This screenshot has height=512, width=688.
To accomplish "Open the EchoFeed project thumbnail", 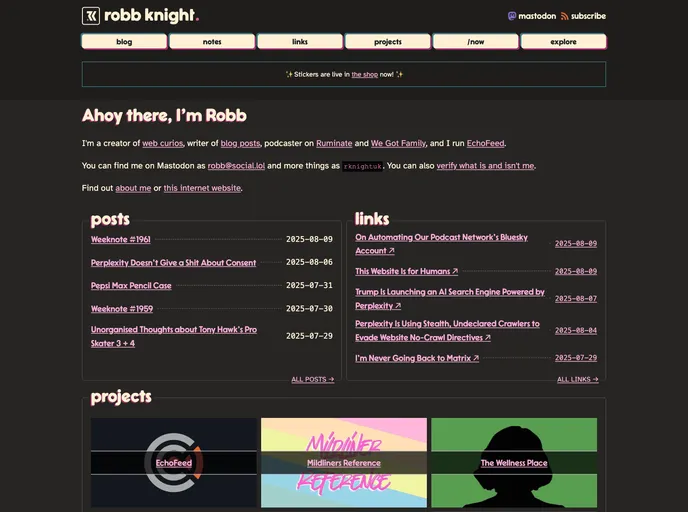I will (x=174, y=463).
